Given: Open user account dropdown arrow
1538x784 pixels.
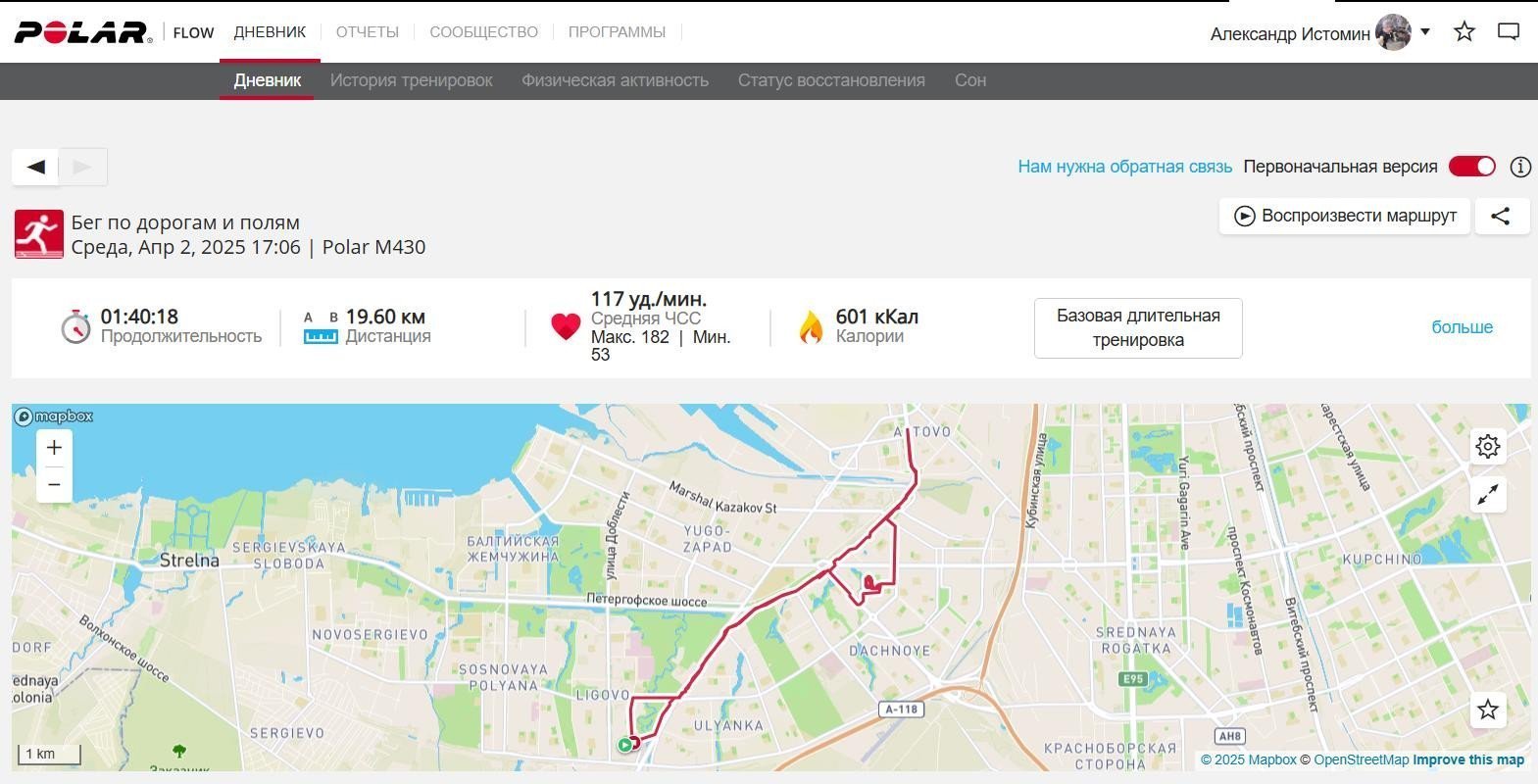Looking at the screenshot, I should [1425, 32].
